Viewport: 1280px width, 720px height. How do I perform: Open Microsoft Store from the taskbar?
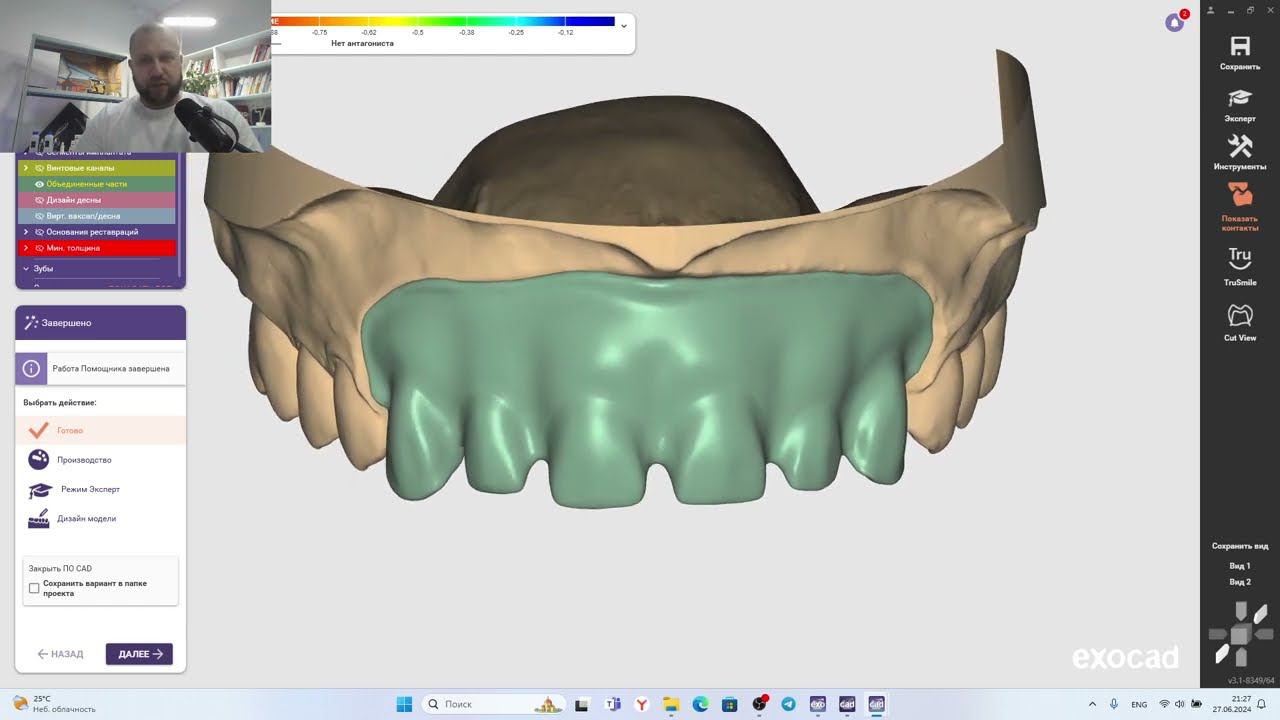pos(730,704)
